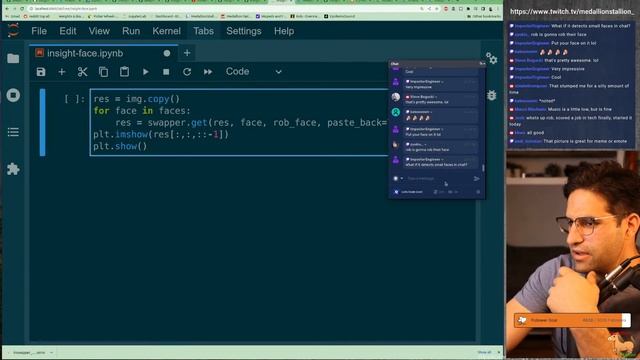Click the browser forward button
The width and height of the screenshot is (640, 360).
[14, 9]
